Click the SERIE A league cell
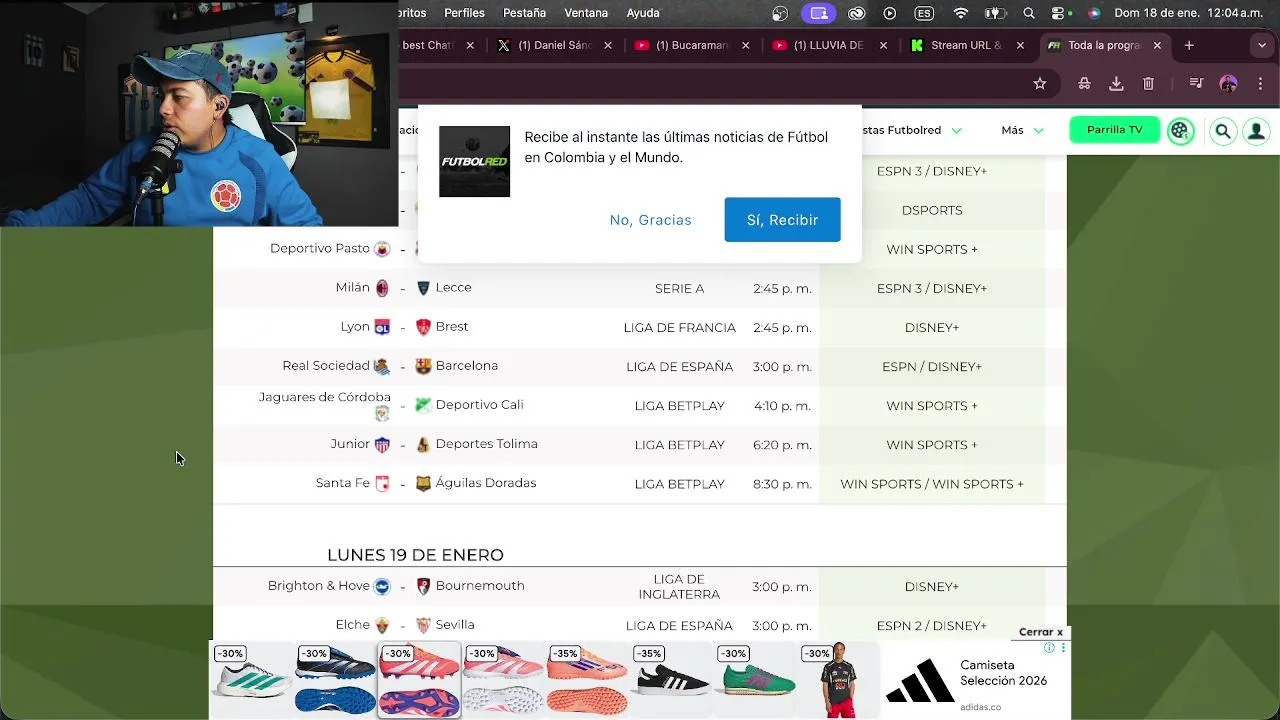1280x720 pixels. coord(680,288)
